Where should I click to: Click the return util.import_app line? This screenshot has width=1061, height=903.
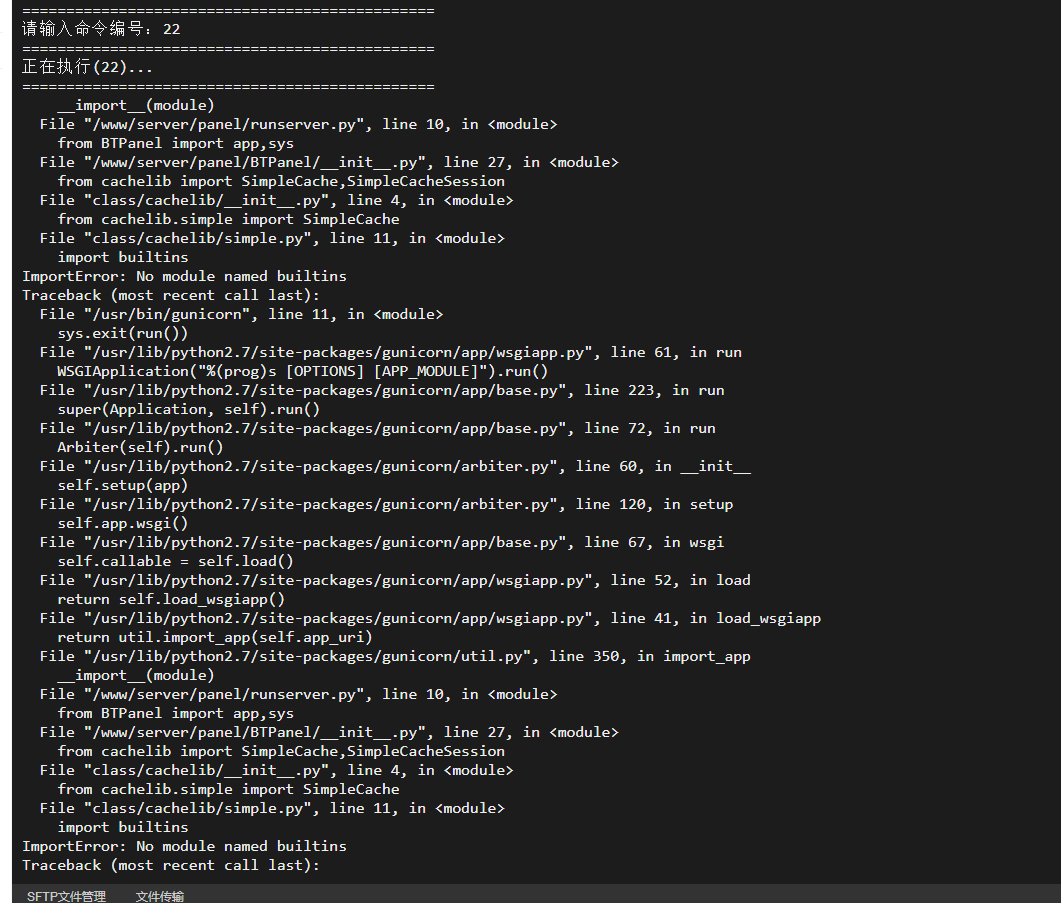click(x=215, y=637)
